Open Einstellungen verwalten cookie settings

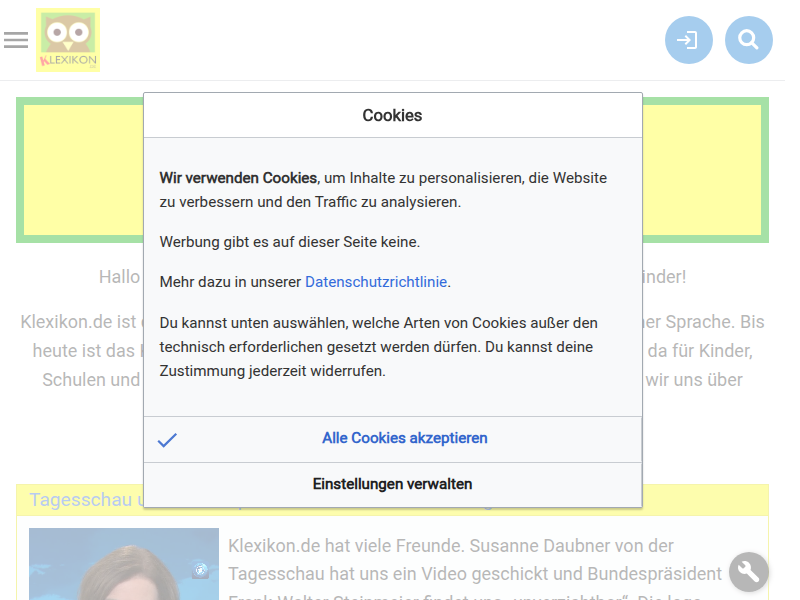[392, 484]
